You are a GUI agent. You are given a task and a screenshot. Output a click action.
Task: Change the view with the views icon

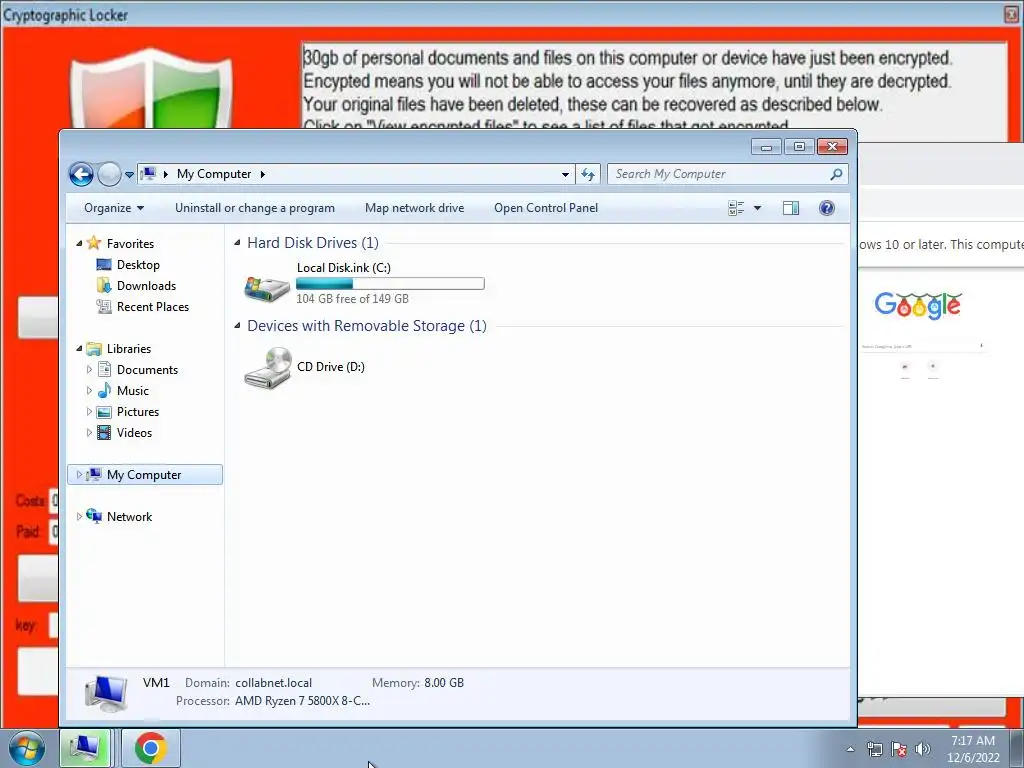[x=736, y=208]
